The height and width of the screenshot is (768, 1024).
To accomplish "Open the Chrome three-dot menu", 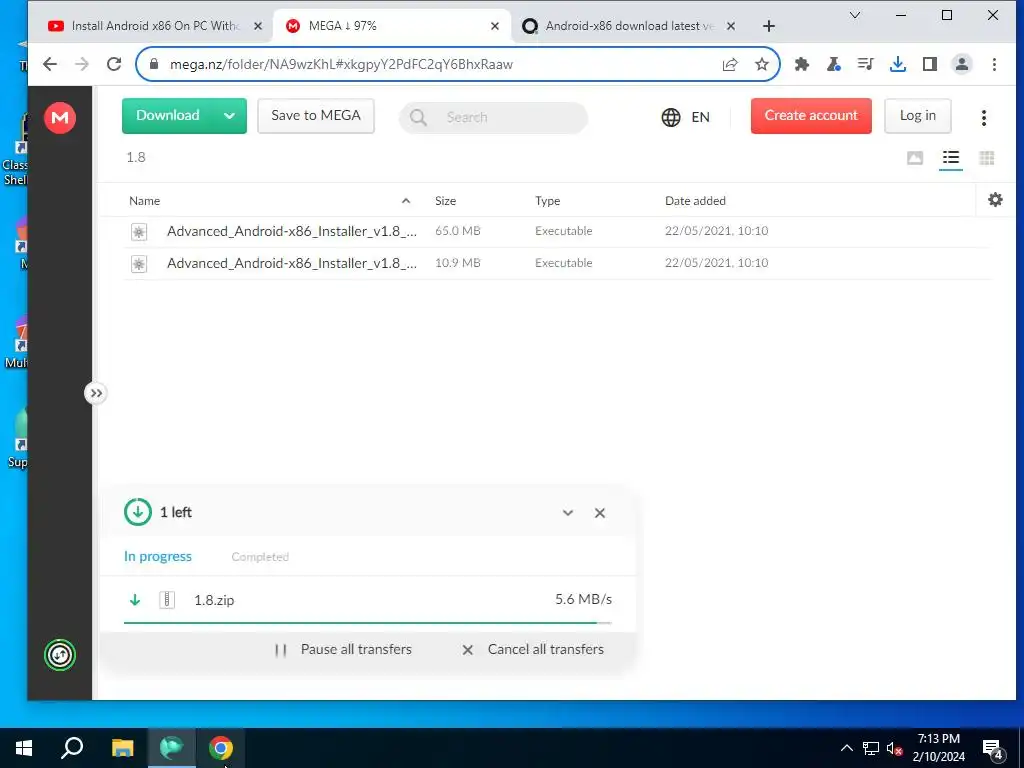I will tap(994, 64).
